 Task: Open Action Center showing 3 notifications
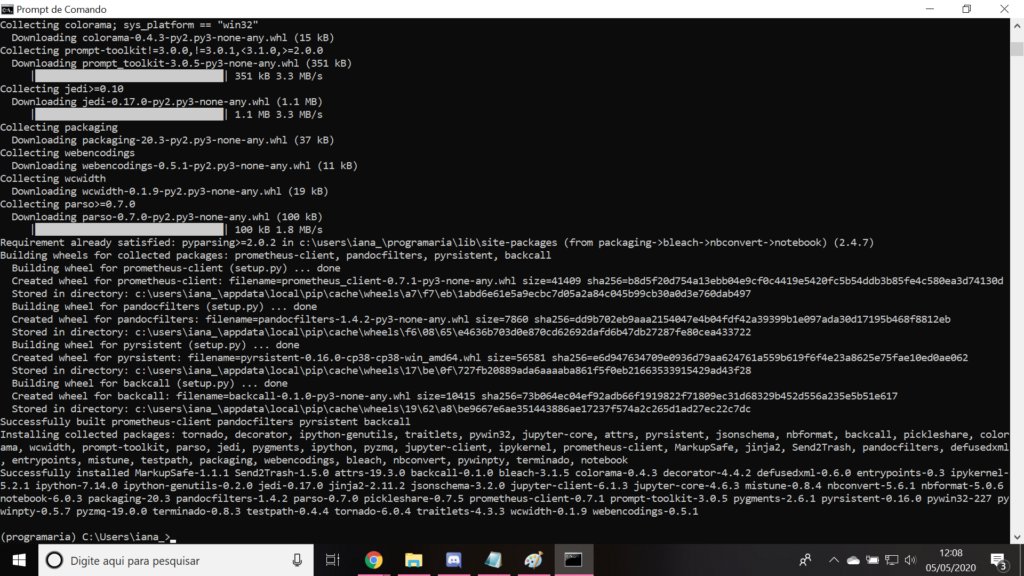tap(997, 560)
